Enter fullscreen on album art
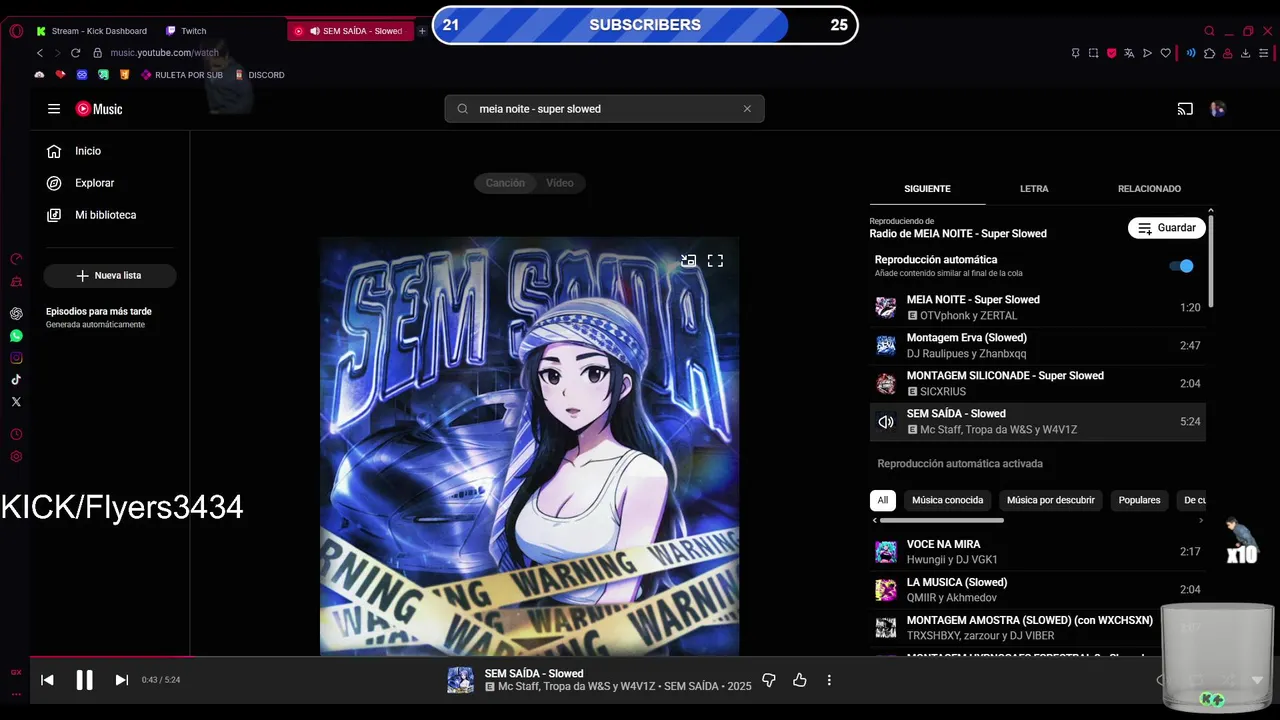 click(715, 261)
